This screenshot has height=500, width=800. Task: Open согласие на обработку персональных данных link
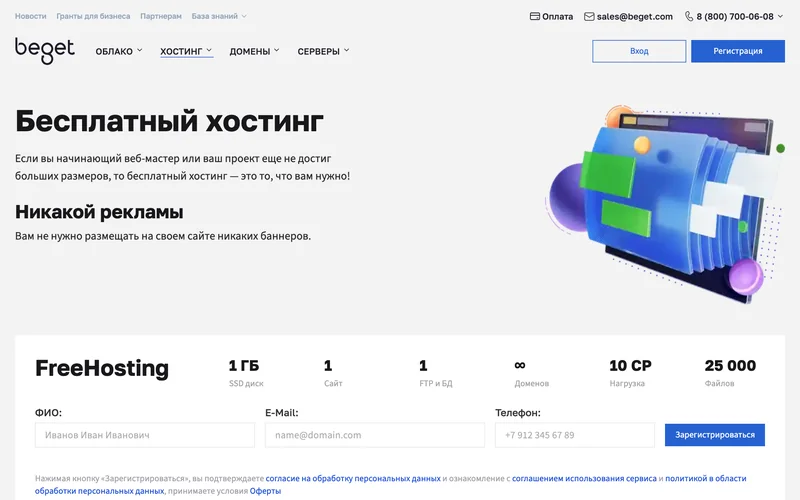point(353,479)
